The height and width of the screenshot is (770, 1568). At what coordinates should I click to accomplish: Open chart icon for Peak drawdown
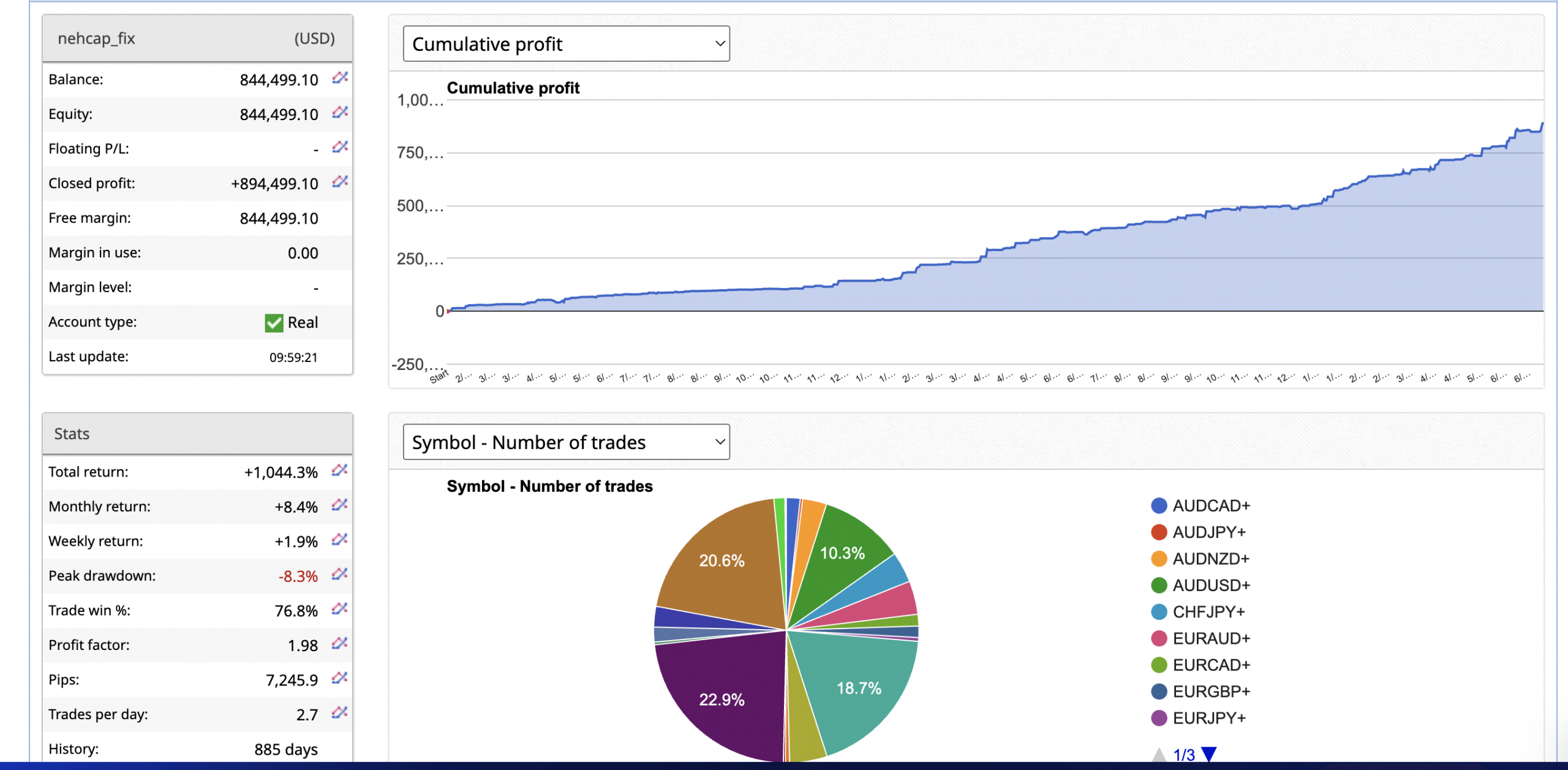click(x=339, y=575)
